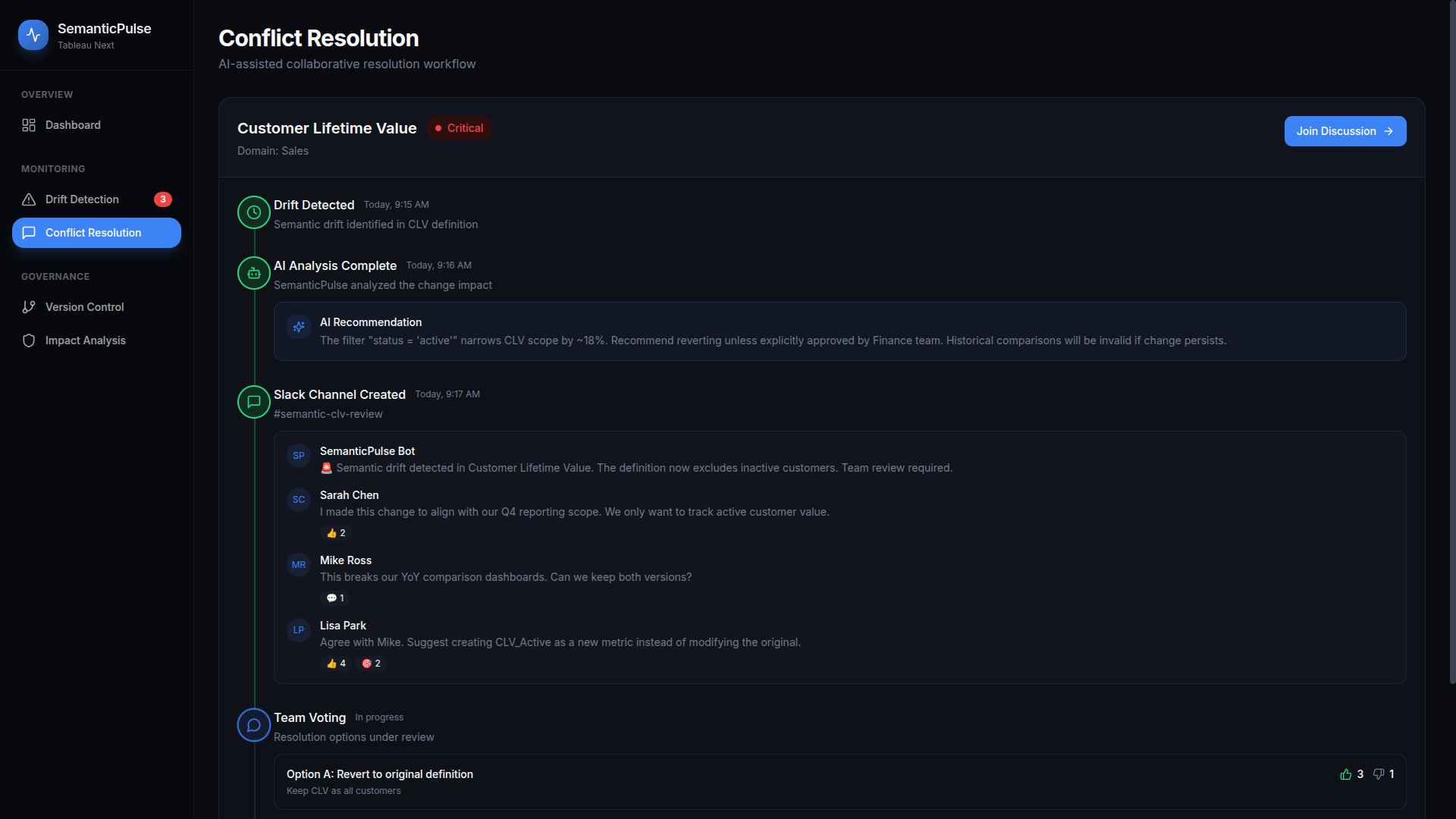Screen dimensions: 1456x819
Task: Toggle thumbs-up reaction on Sarah Chen's message
Action: pos(336,533)
